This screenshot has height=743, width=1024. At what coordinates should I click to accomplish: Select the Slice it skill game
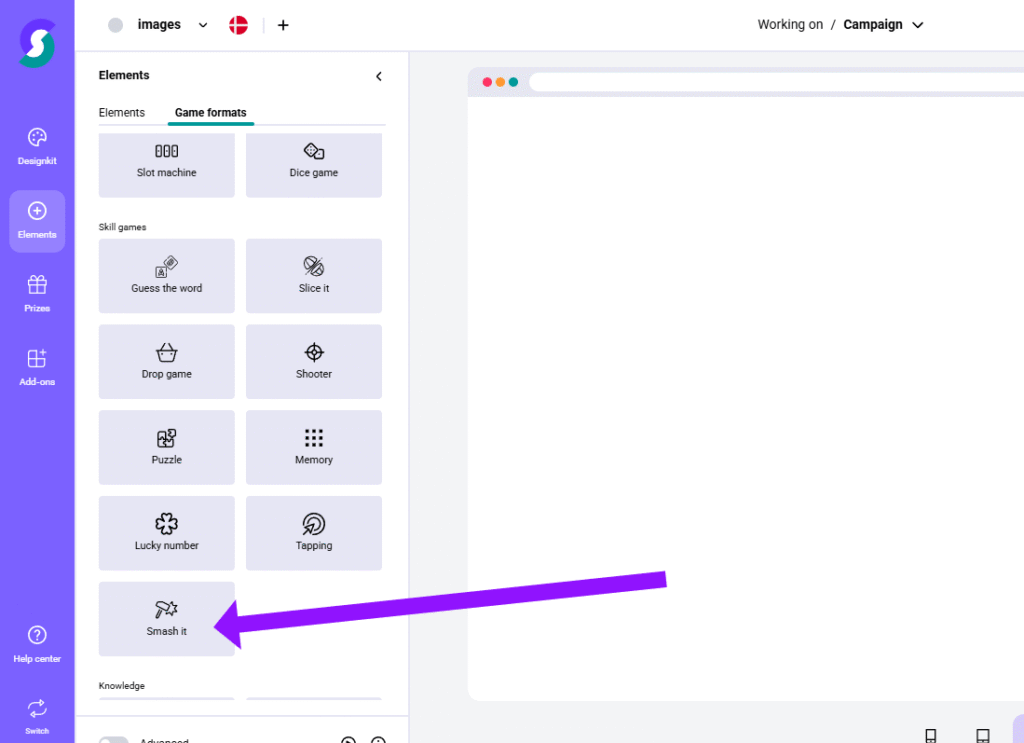(x=313, y=276)
